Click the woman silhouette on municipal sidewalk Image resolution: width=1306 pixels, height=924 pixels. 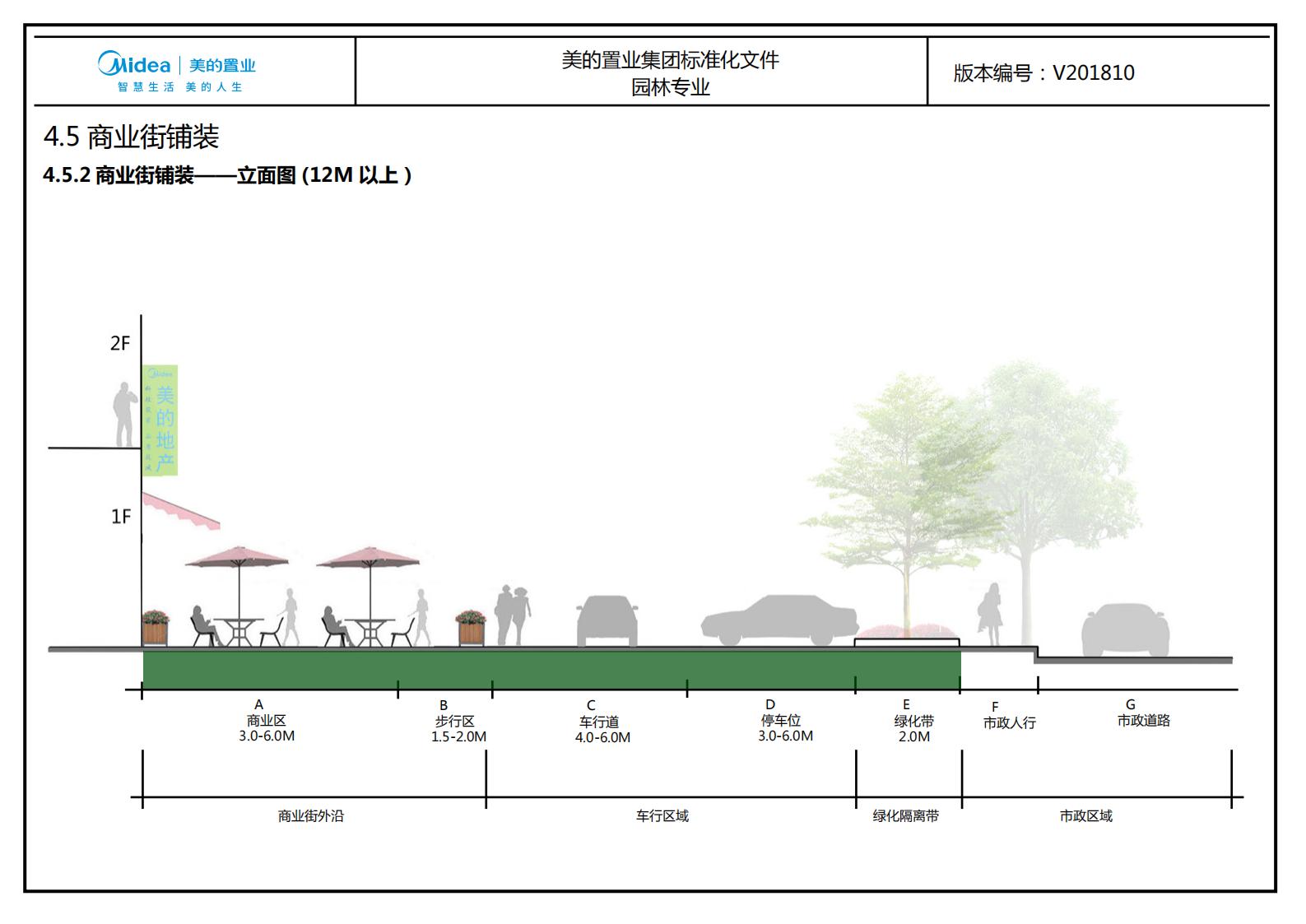click(990, 615)
